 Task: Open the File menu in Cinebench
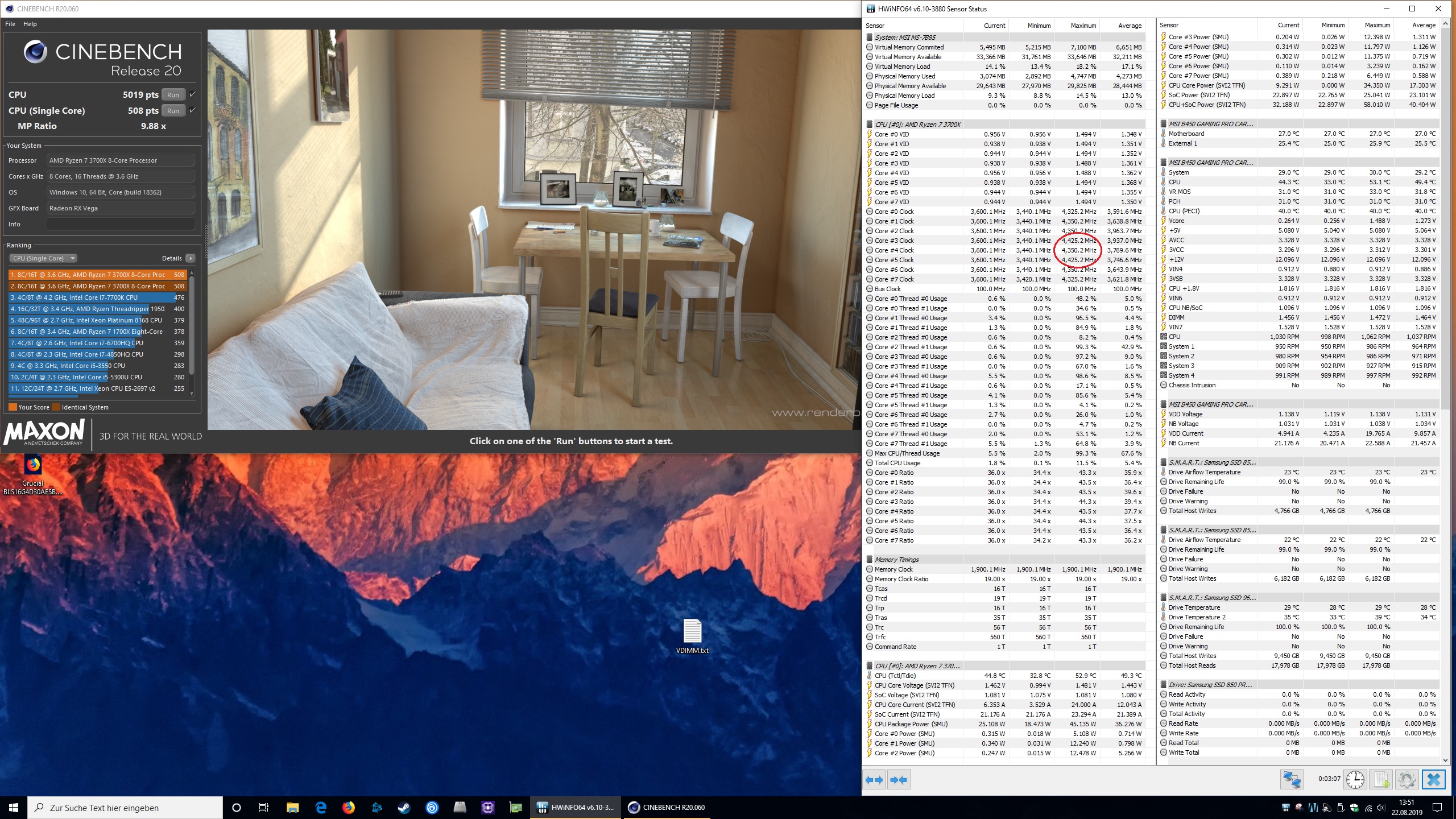click(10, 24)
